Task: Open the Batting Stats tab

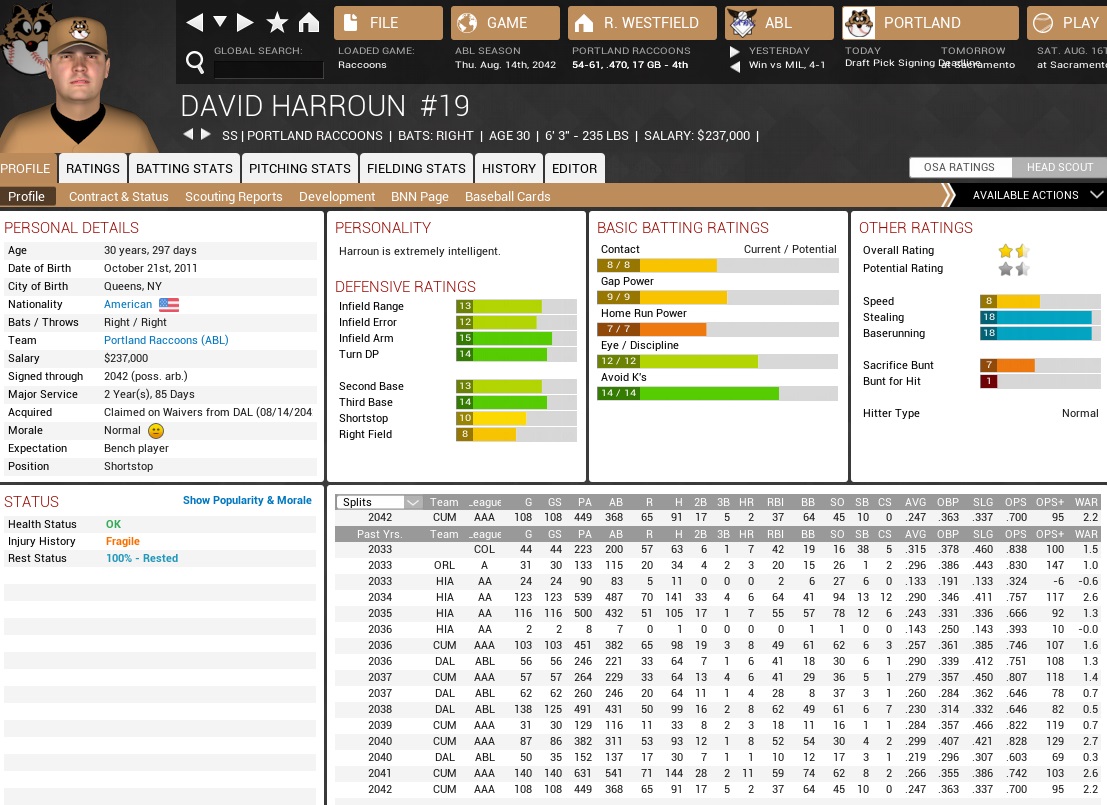Action: pos(184,168)
